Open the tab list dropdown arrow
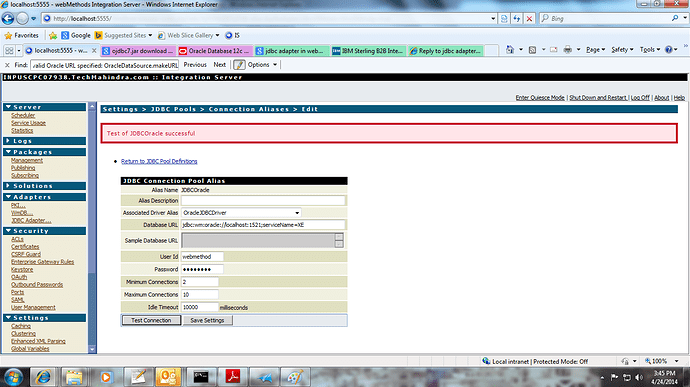Screen dimensions: 690x387 pyautogui.click(x=19, y=51)
